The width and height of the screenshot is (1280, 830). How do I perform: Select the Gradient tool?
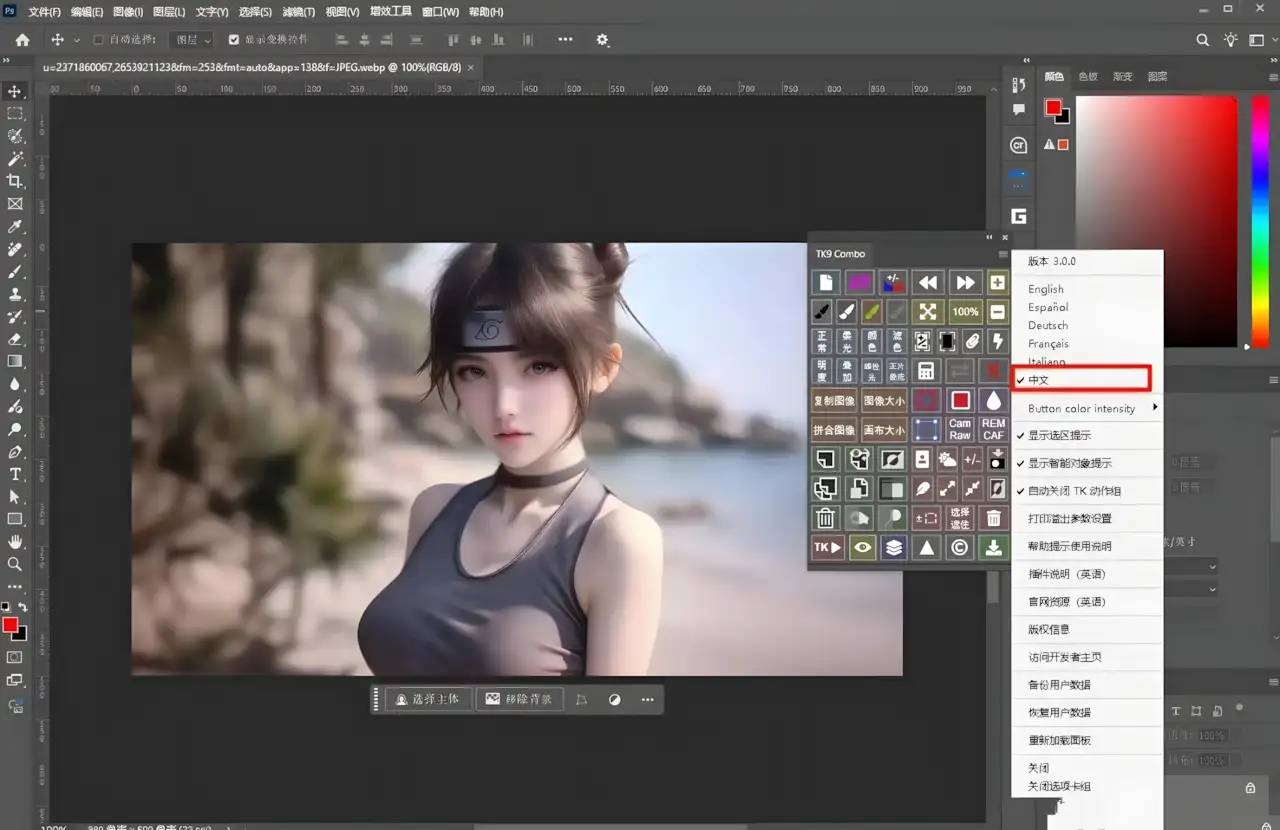tap(15, 361)
